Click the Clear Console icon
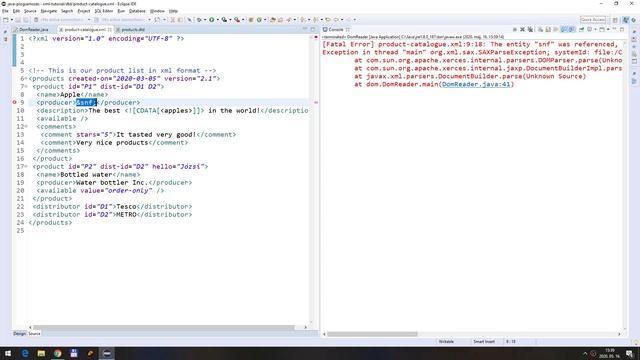 [x=540, y=29]
